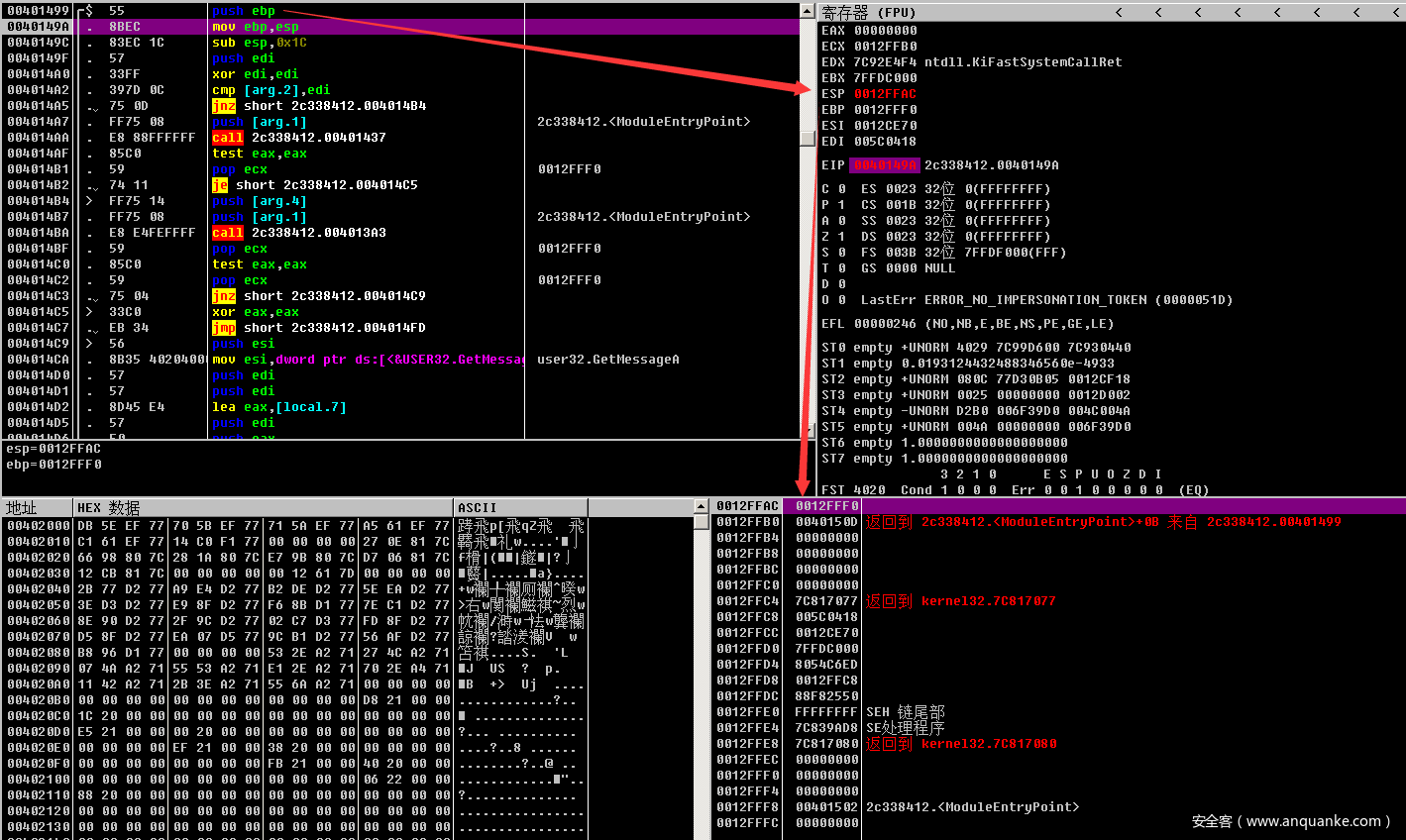
Task: Click the 寄存器 (FPU) registers header
Action: [869, 12]
